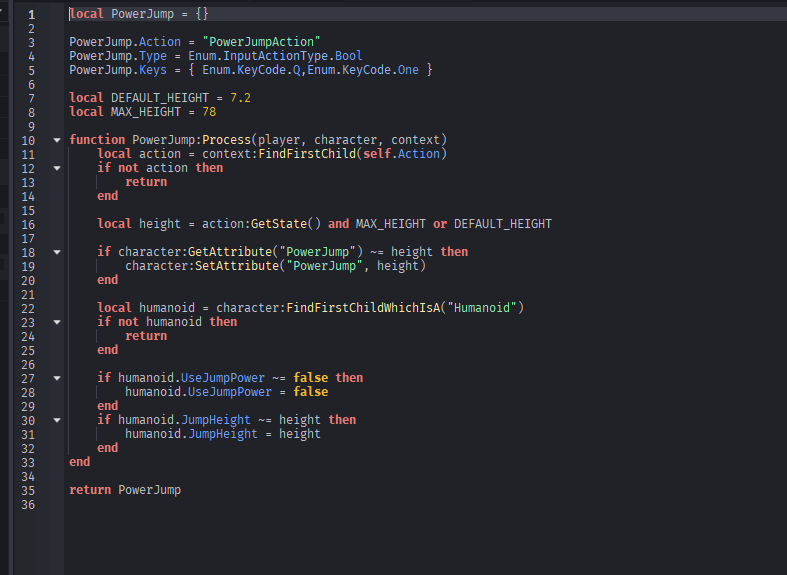Click the final 'end' on line 33
The image size is (787, 575).
(80, 462)
